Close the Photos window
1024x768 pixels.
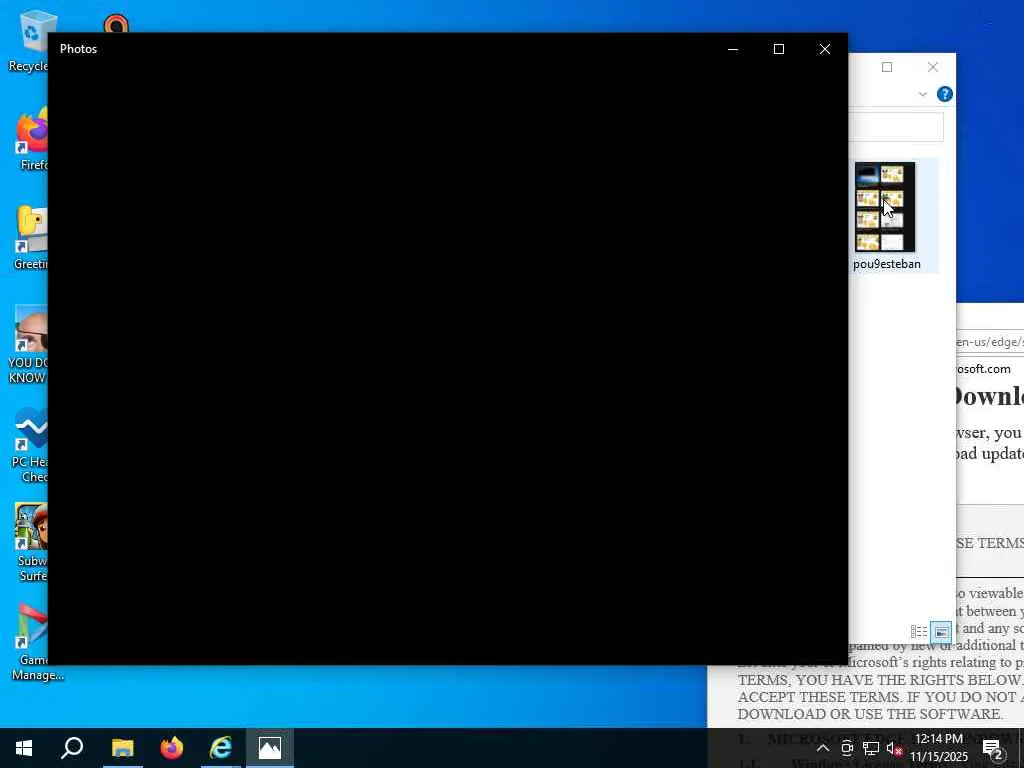tap(825, 49)
